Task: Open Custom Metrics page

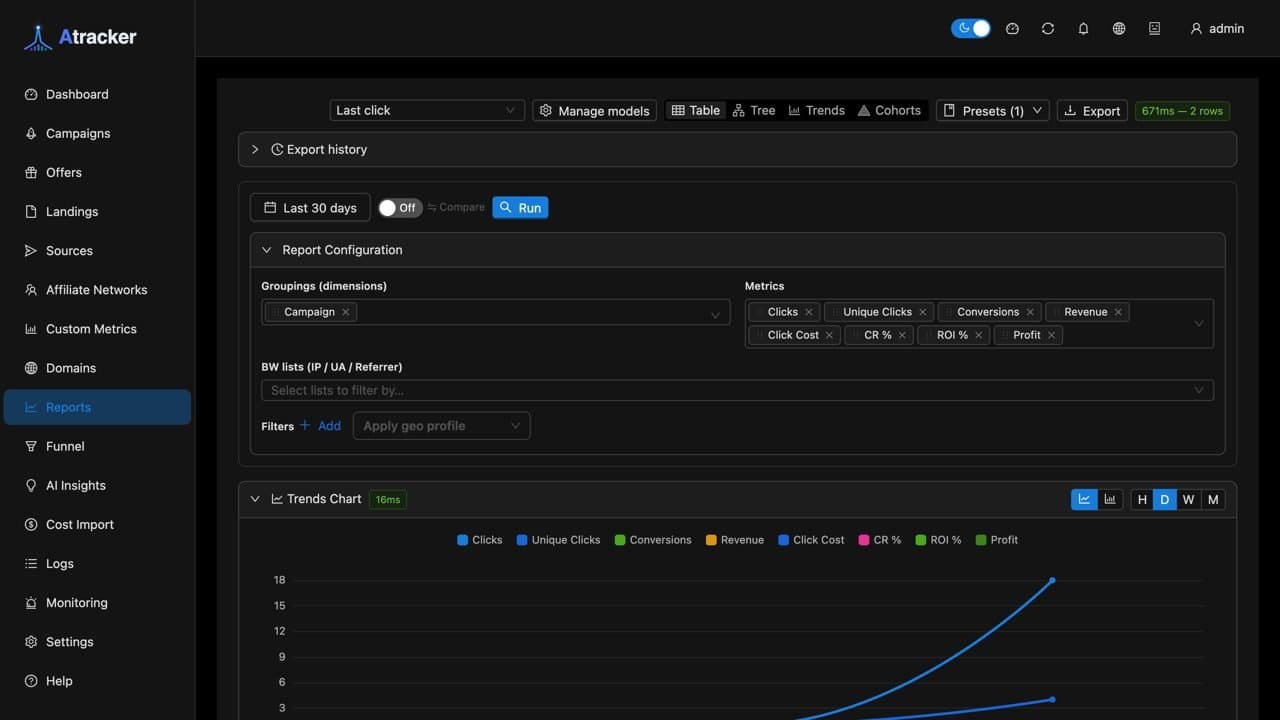Action: tap(97, 328)
